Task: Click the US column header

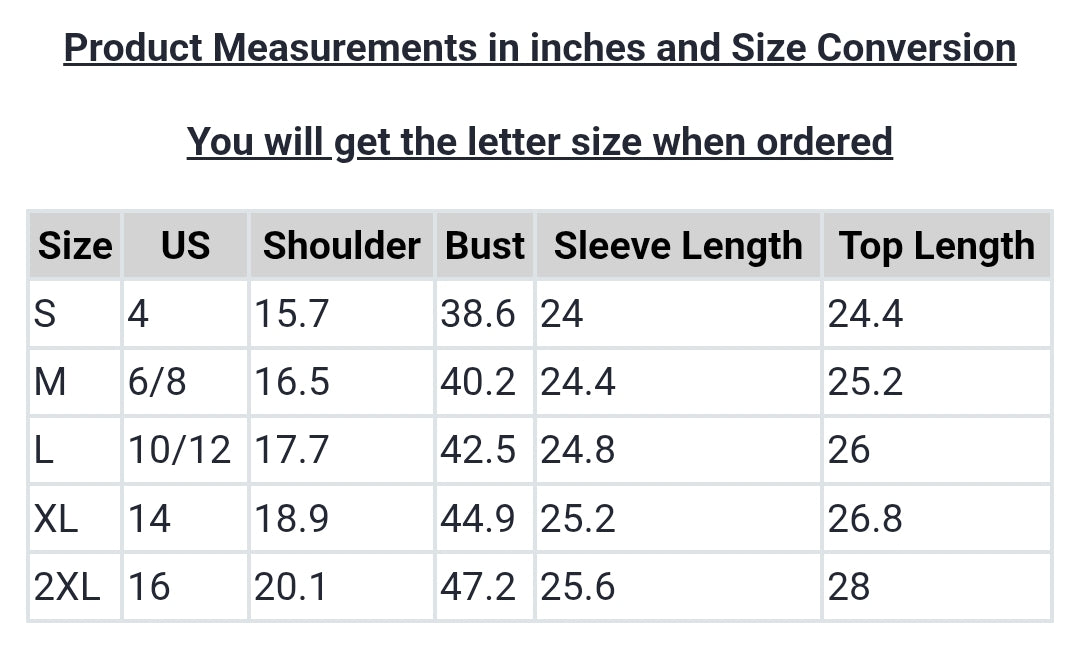Action: (x=185, y=246)
